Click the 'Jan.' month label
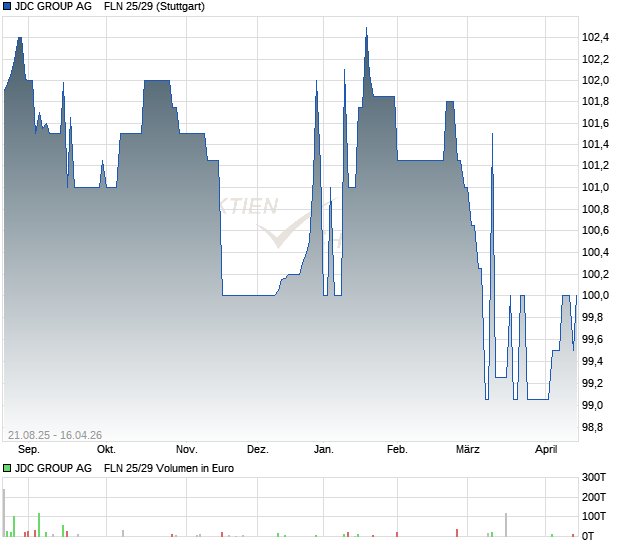The image size is (620, 546). point(324,450)
